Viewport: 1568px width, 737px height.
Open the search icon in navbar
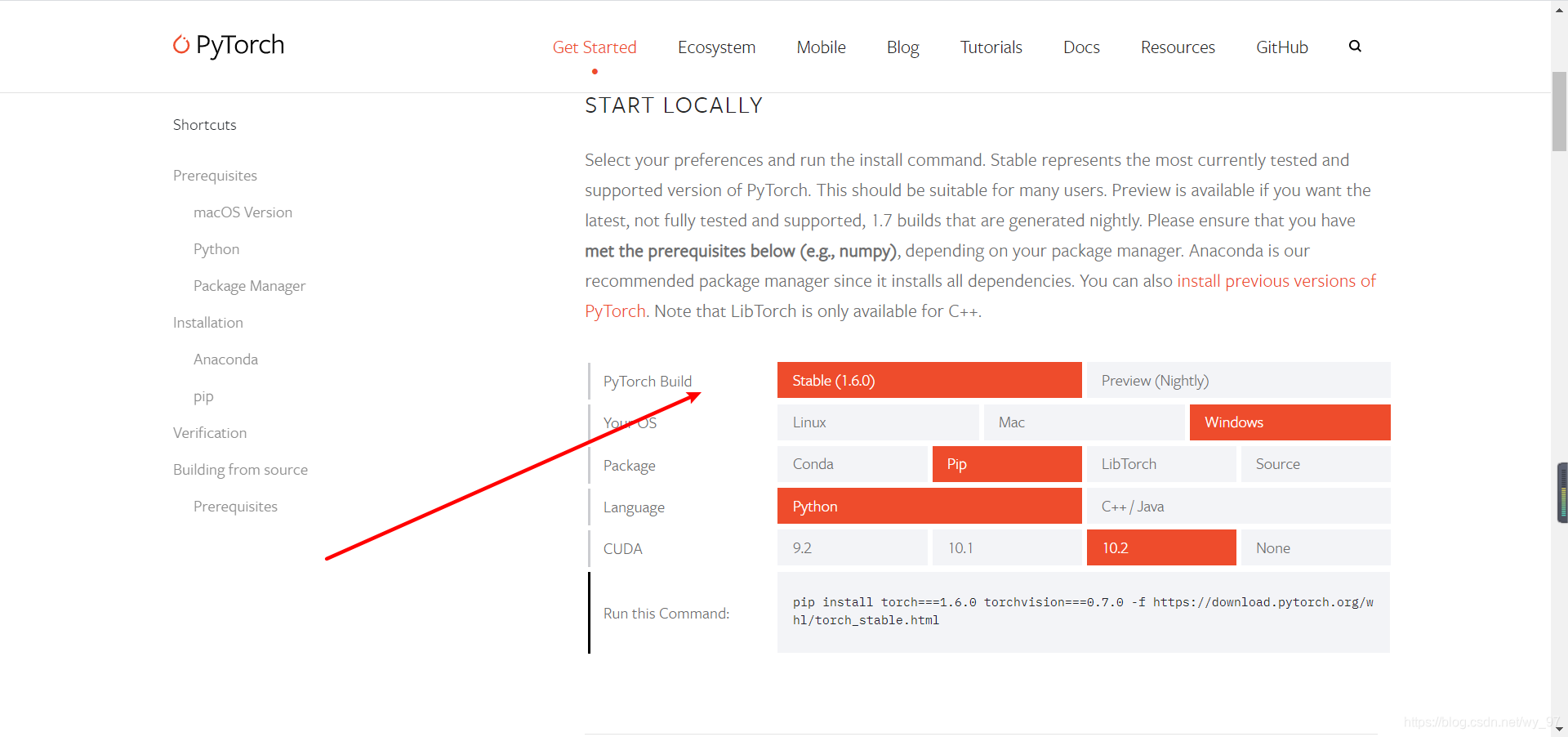(1355, 47)
